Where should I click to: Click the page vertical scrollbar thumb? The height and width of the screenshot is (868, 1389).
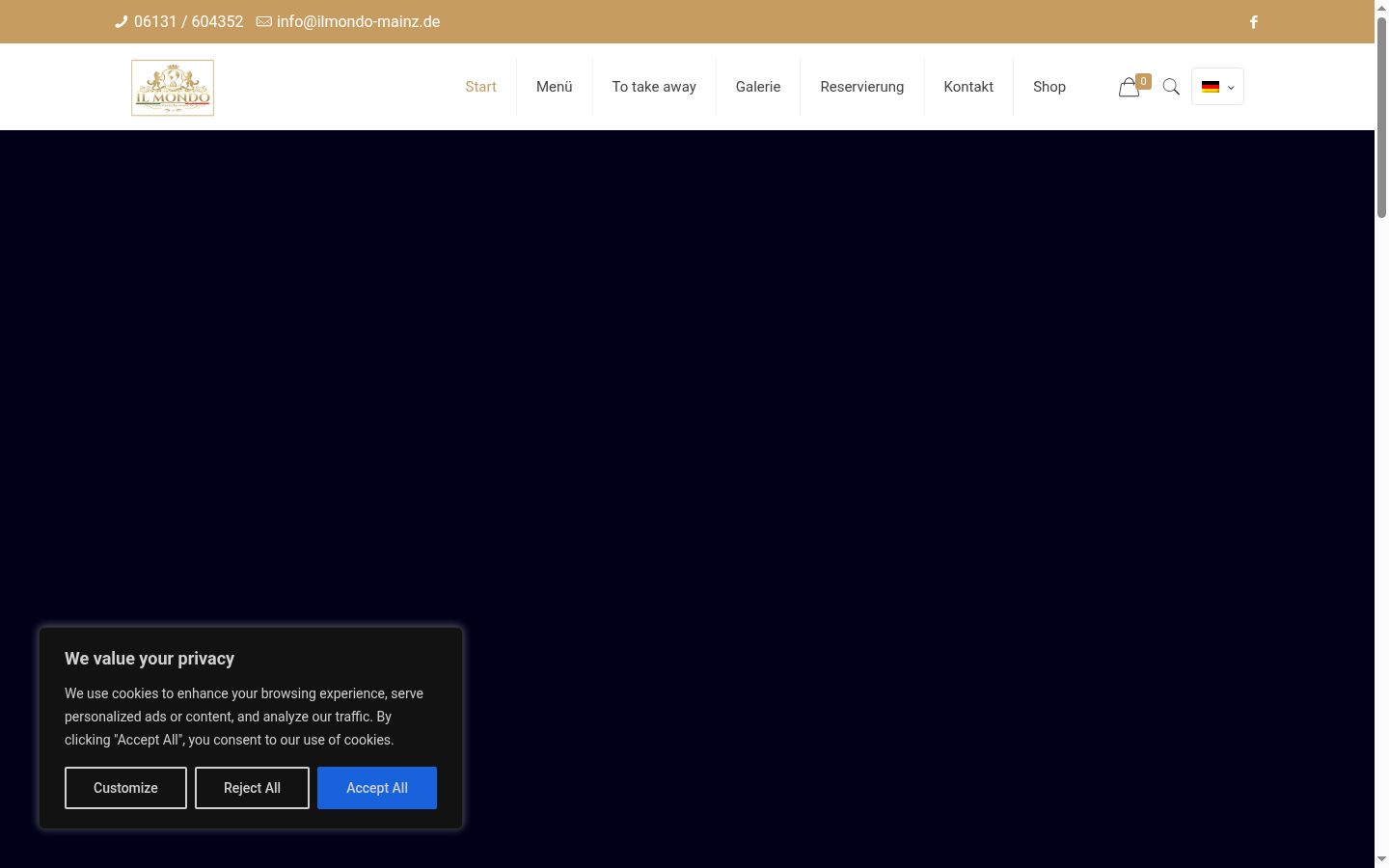pos(1381,116)
